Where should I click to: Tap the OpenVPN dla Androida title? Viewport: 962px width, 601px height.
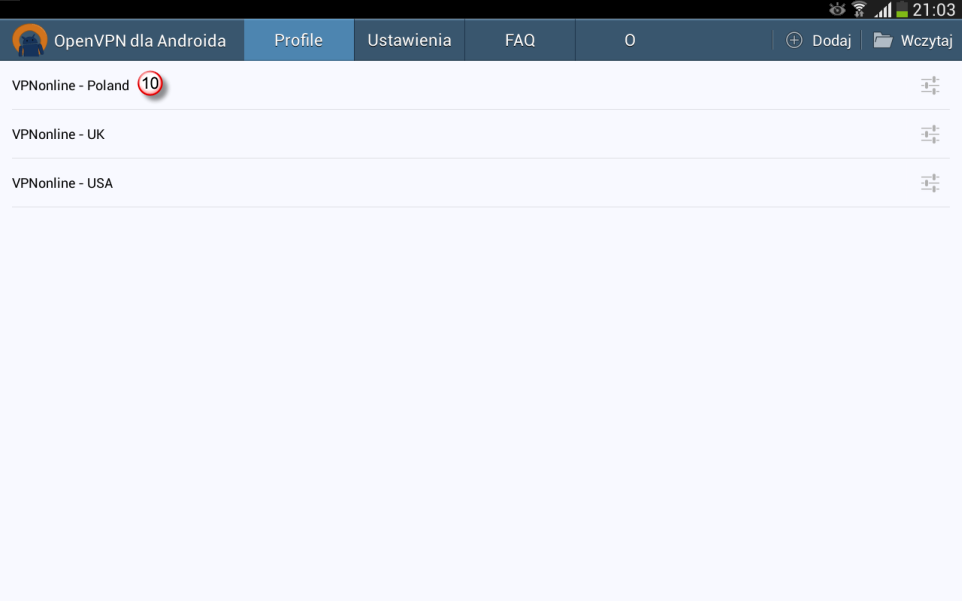140,40
